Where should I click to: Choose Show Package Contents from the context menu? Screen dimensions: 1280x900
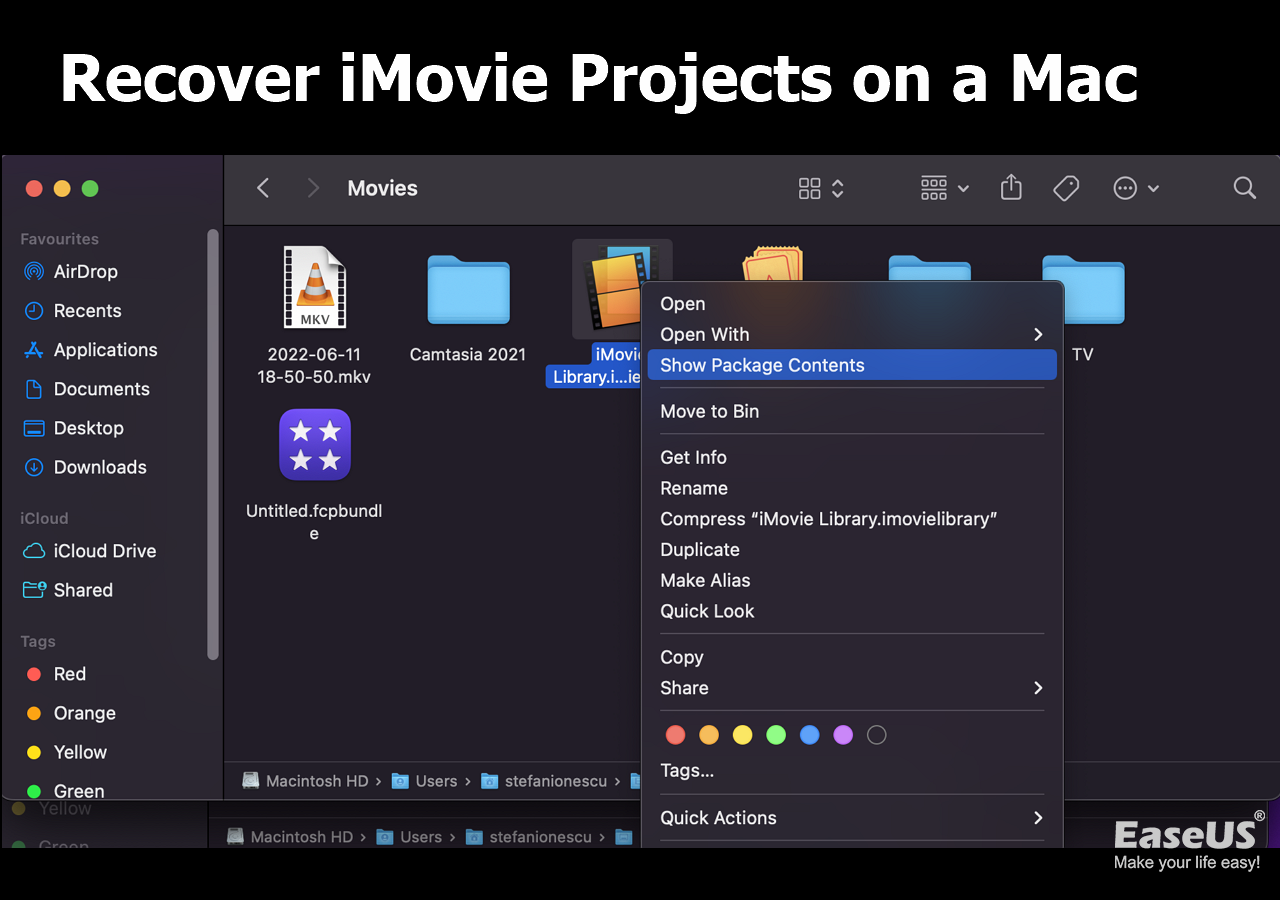762,365
